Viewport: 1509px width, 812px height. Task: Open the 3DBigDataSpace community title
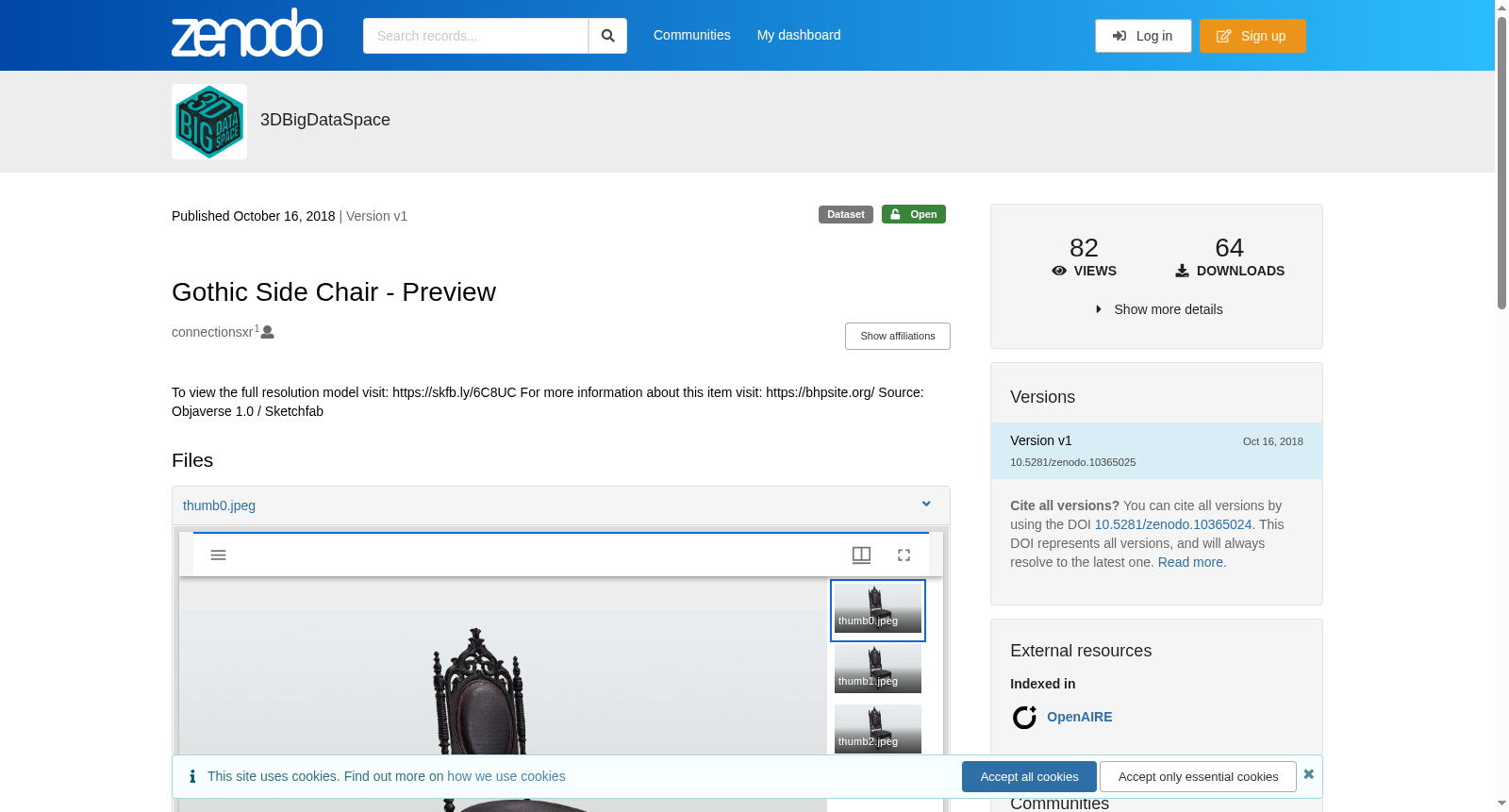[x=325, y=120]
